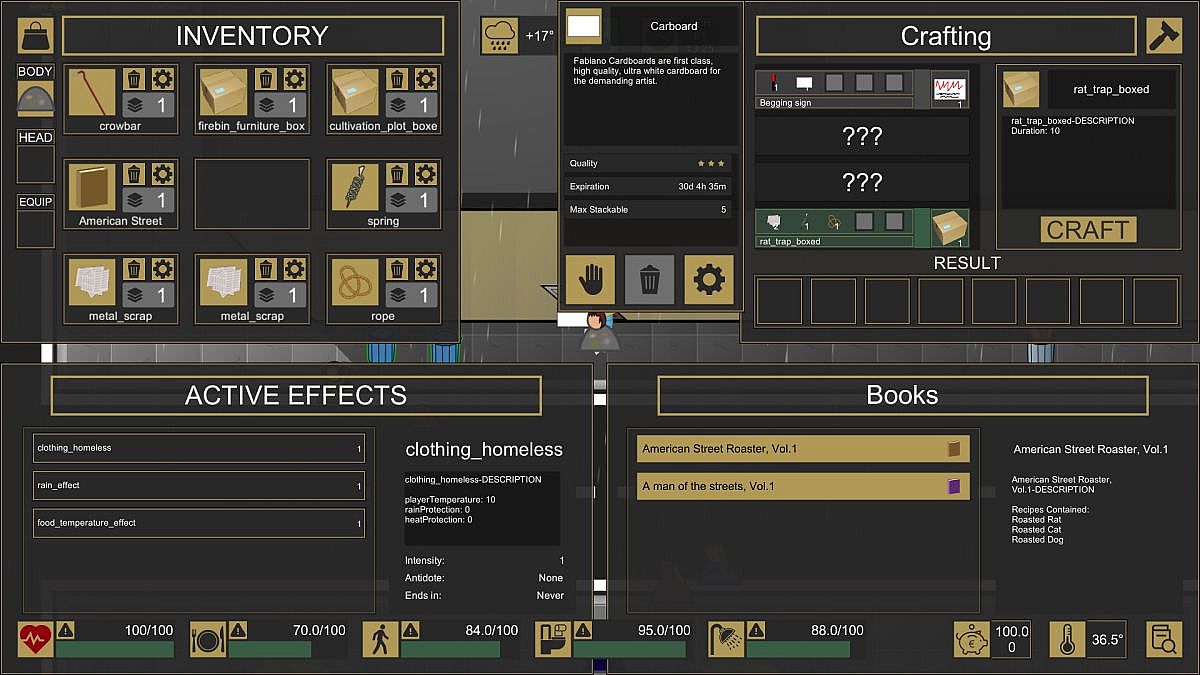
Task: Trash the spring item
Action: [398, 174]
